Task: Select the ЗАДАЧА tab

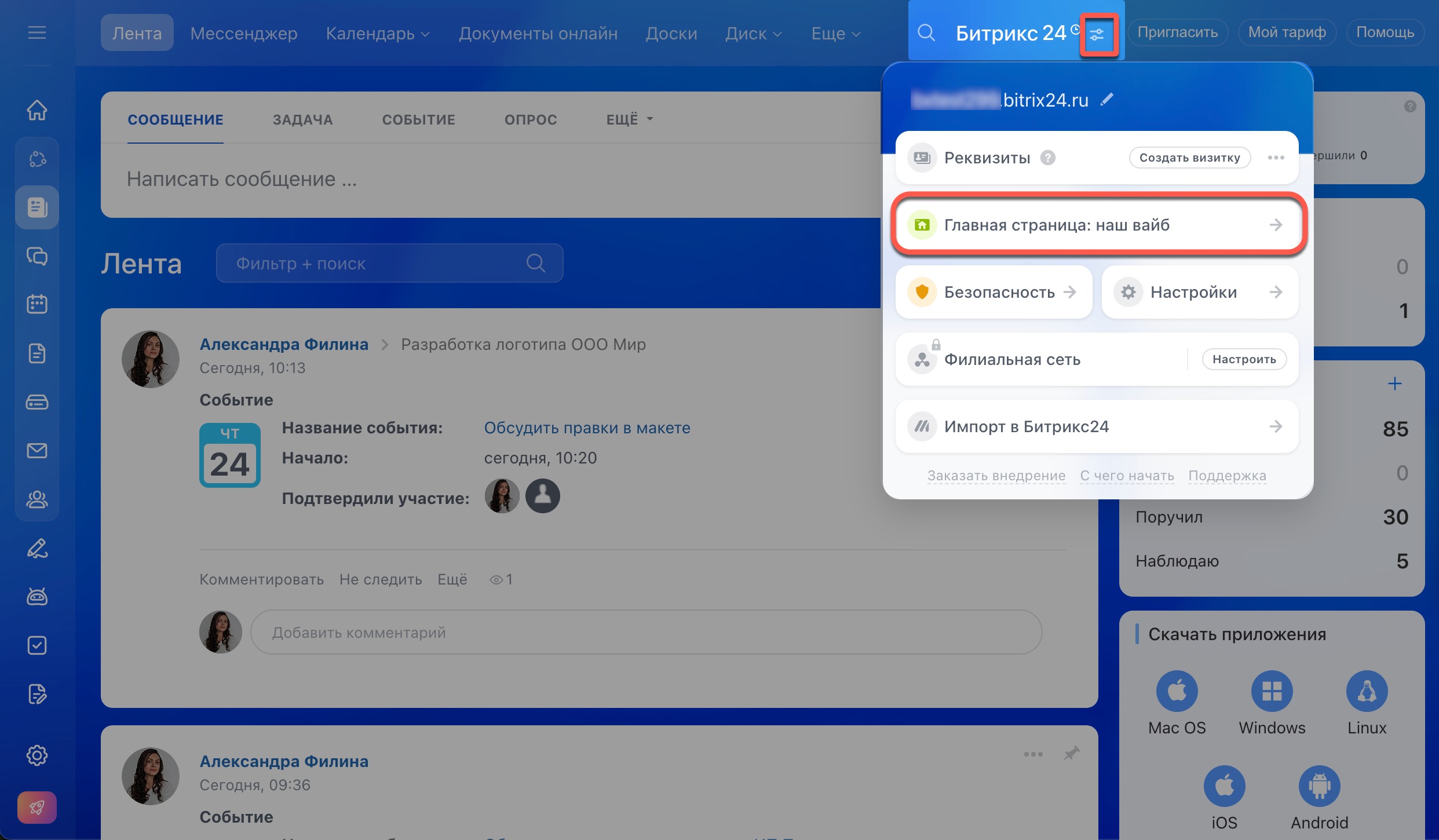Action: click(x=302, y=120)
